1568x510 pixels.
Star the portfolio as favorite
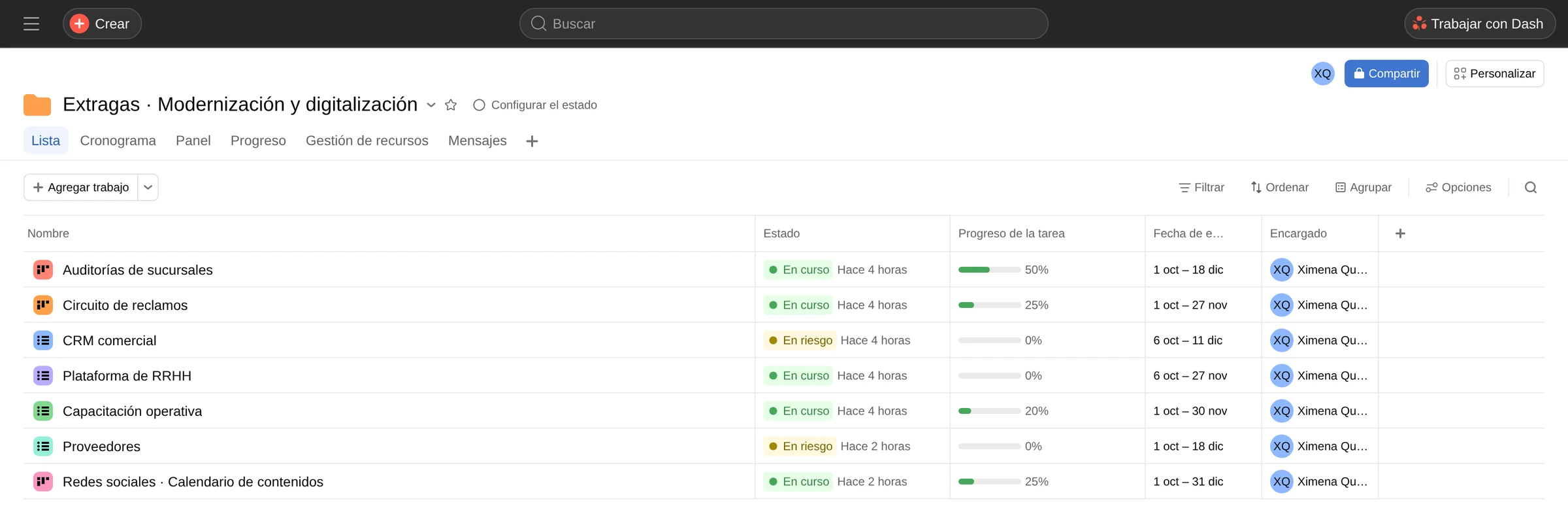pos(451,105)
